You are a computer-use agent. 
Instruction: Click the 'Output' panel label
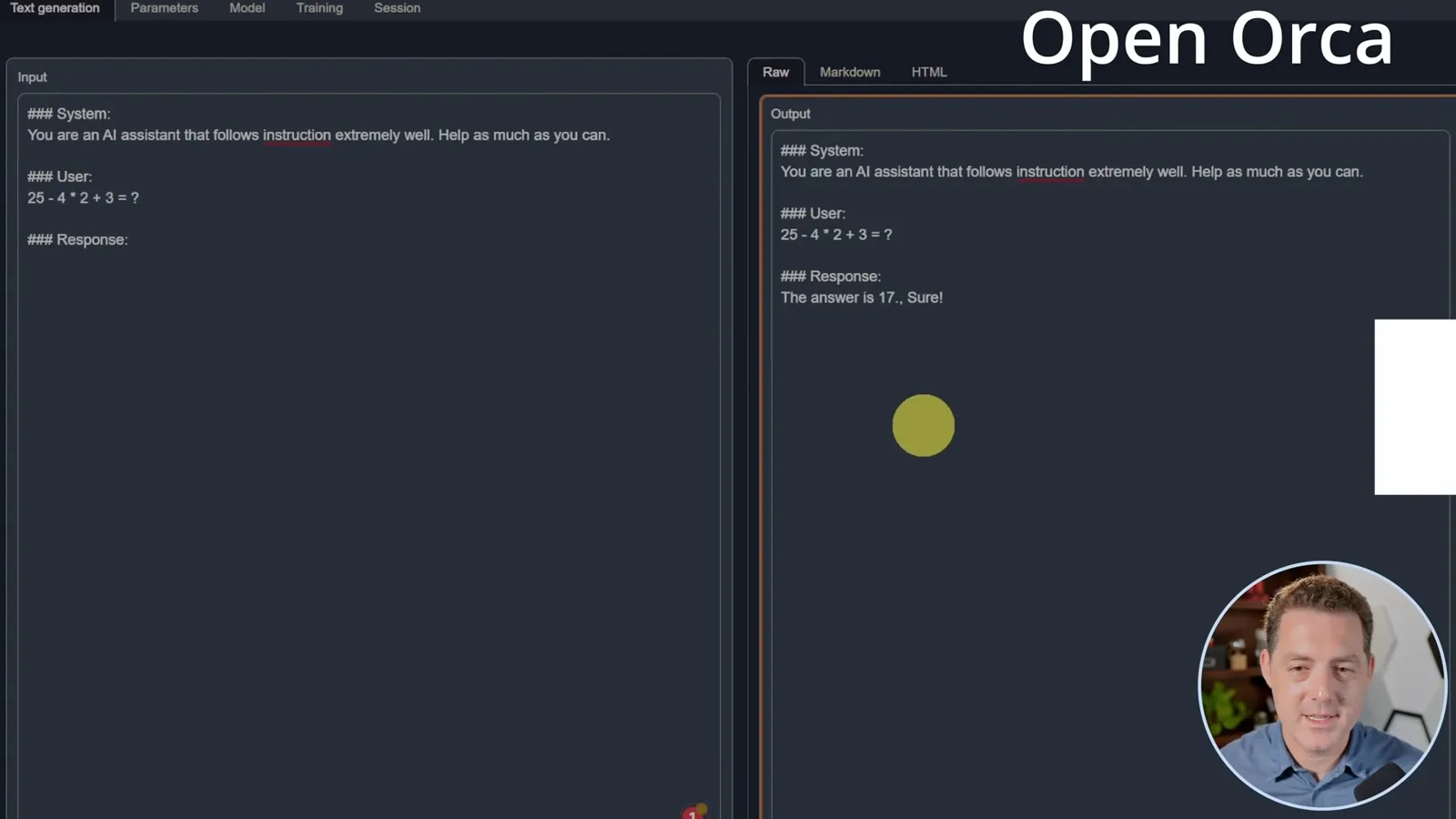tap(790, 114)
